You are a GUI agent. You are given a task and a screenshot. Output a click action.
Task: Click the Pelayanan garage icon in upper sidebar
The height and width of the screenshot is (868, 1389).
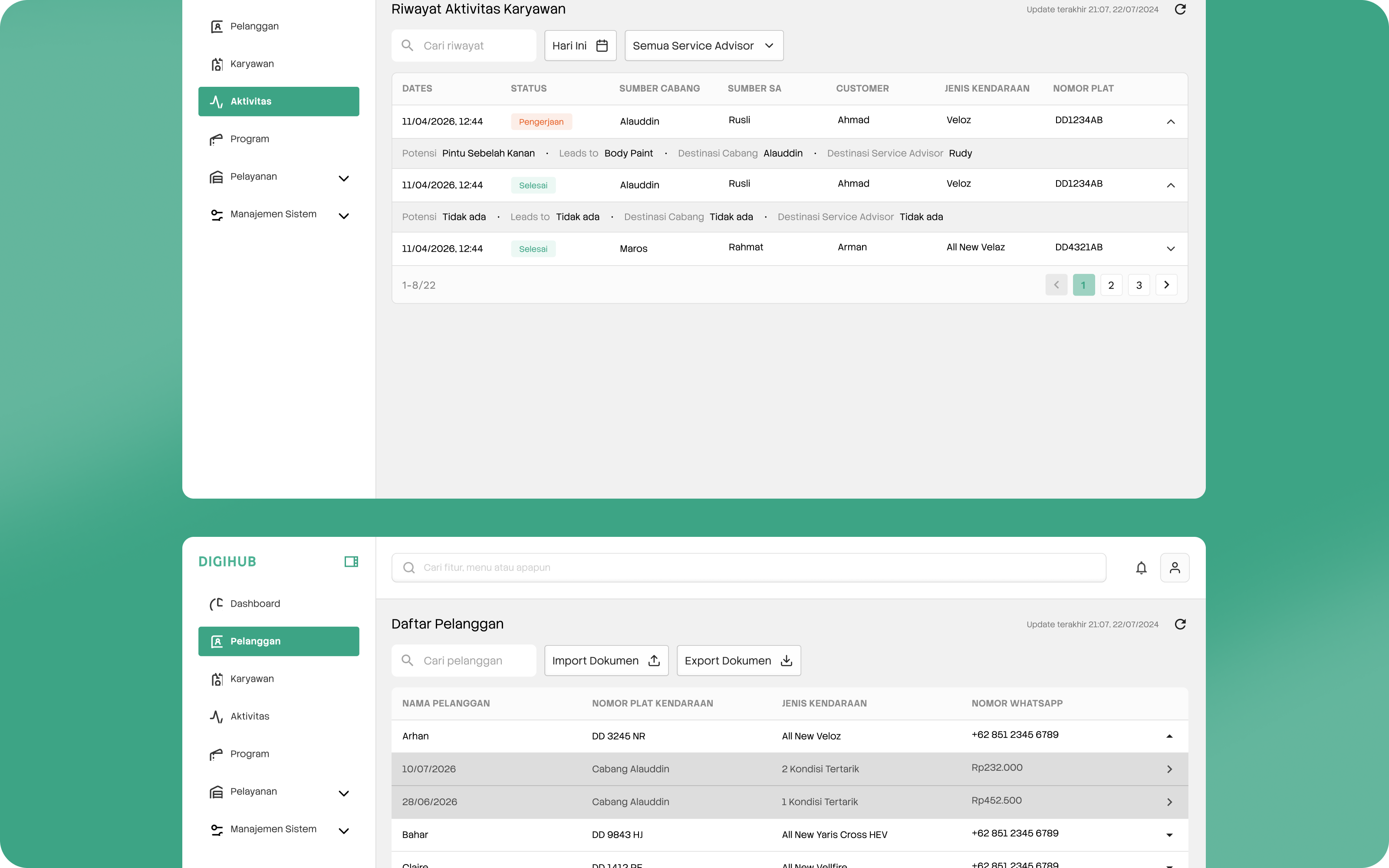click(216, 177)
